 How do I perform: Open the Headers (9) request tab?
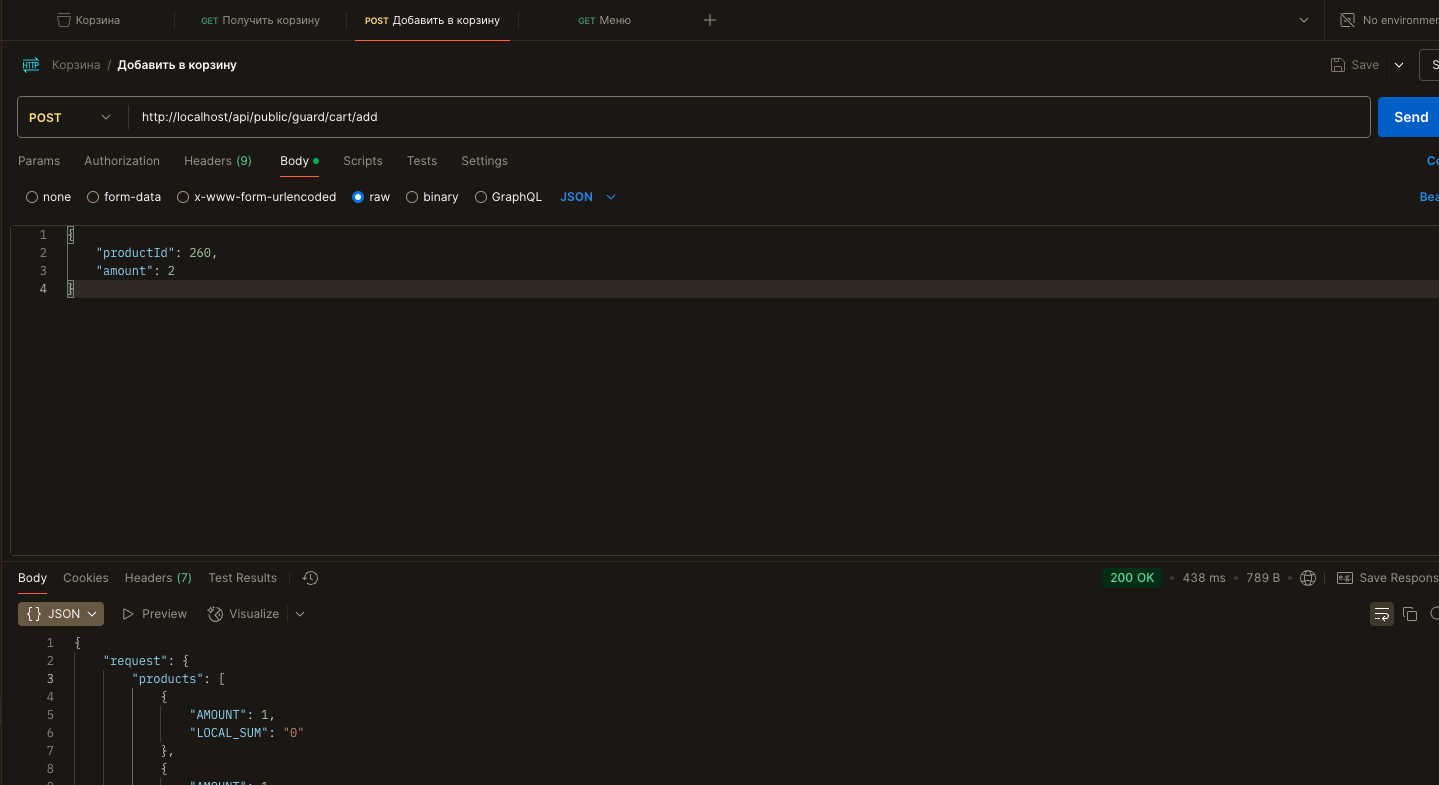[x=218, y=161]
